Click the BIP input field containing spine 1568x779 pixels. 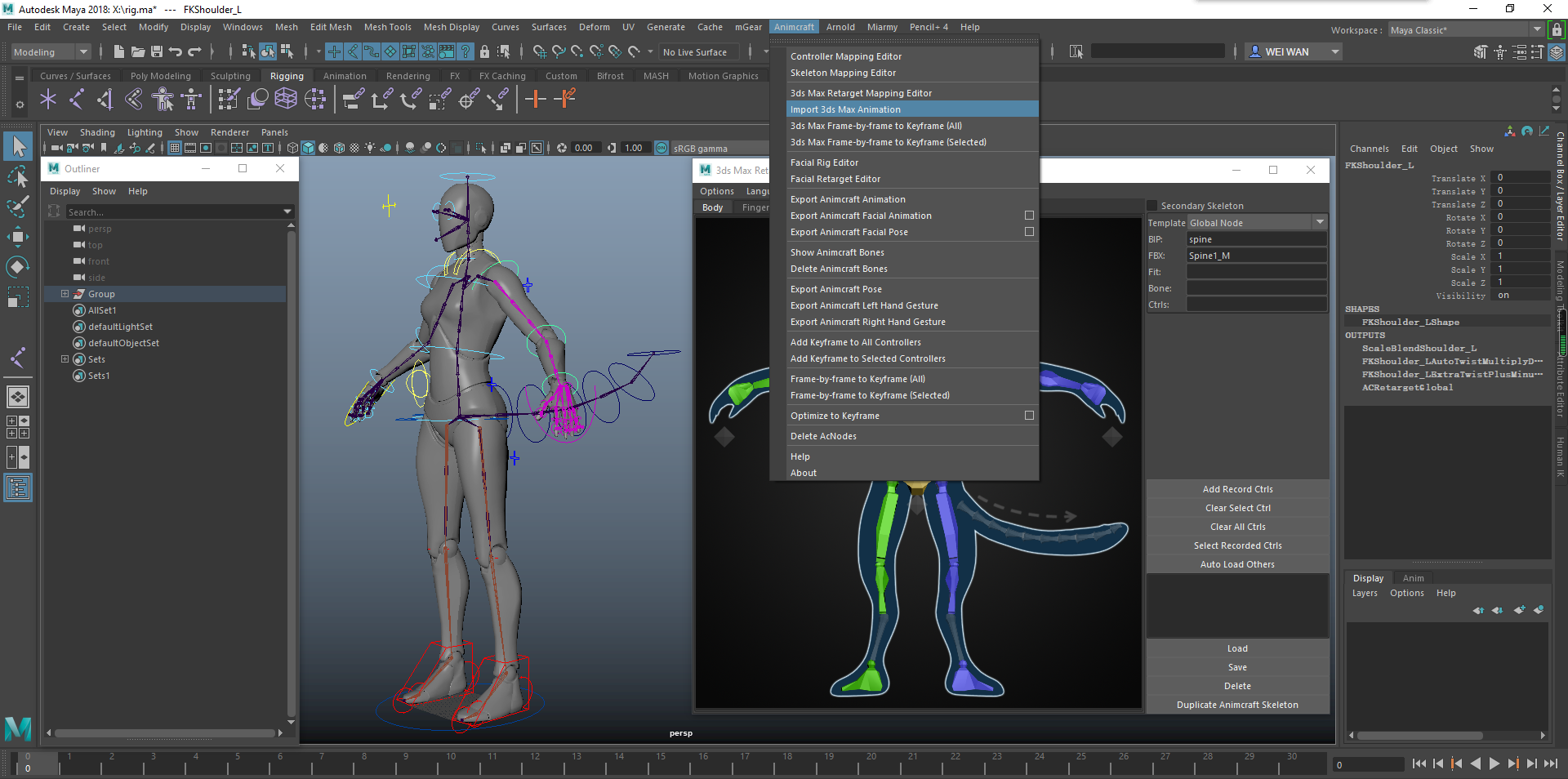pyautogui.click(x=1256, y=239)
